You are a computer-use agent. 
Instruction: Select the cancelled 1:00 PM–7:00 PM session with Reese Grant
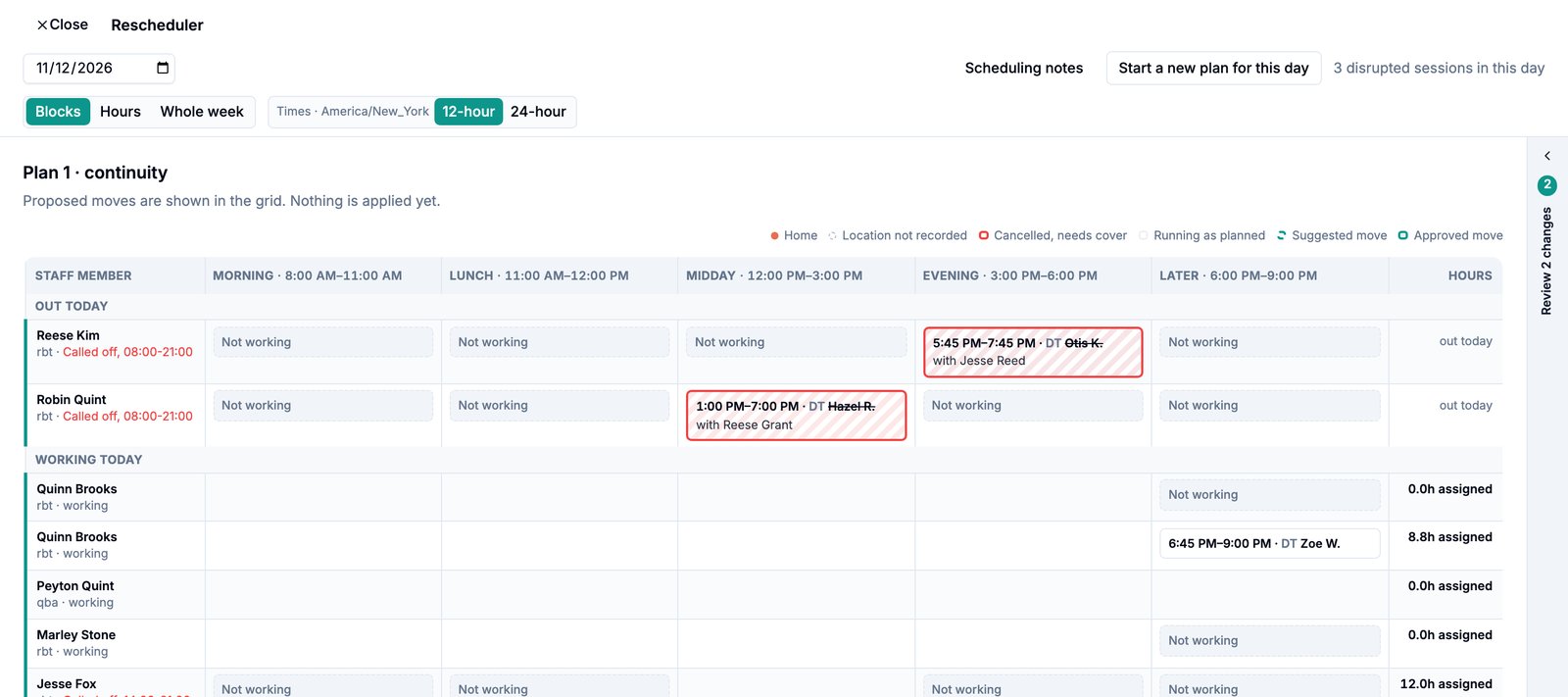pyautogui.click(x=796, y=416)
